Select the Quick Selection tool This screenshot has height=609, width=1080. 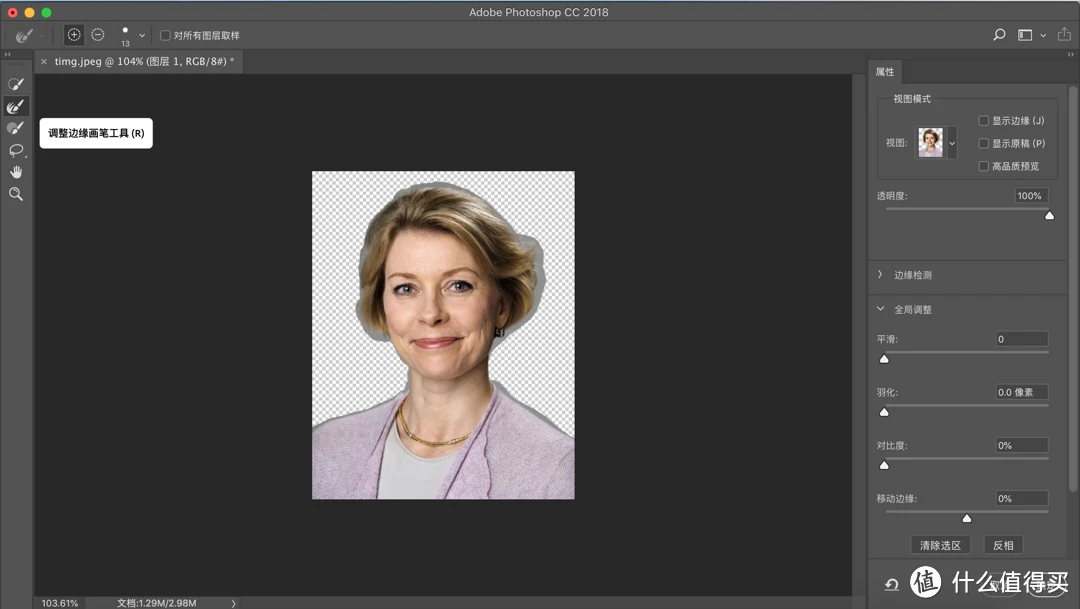pos(15,84)
